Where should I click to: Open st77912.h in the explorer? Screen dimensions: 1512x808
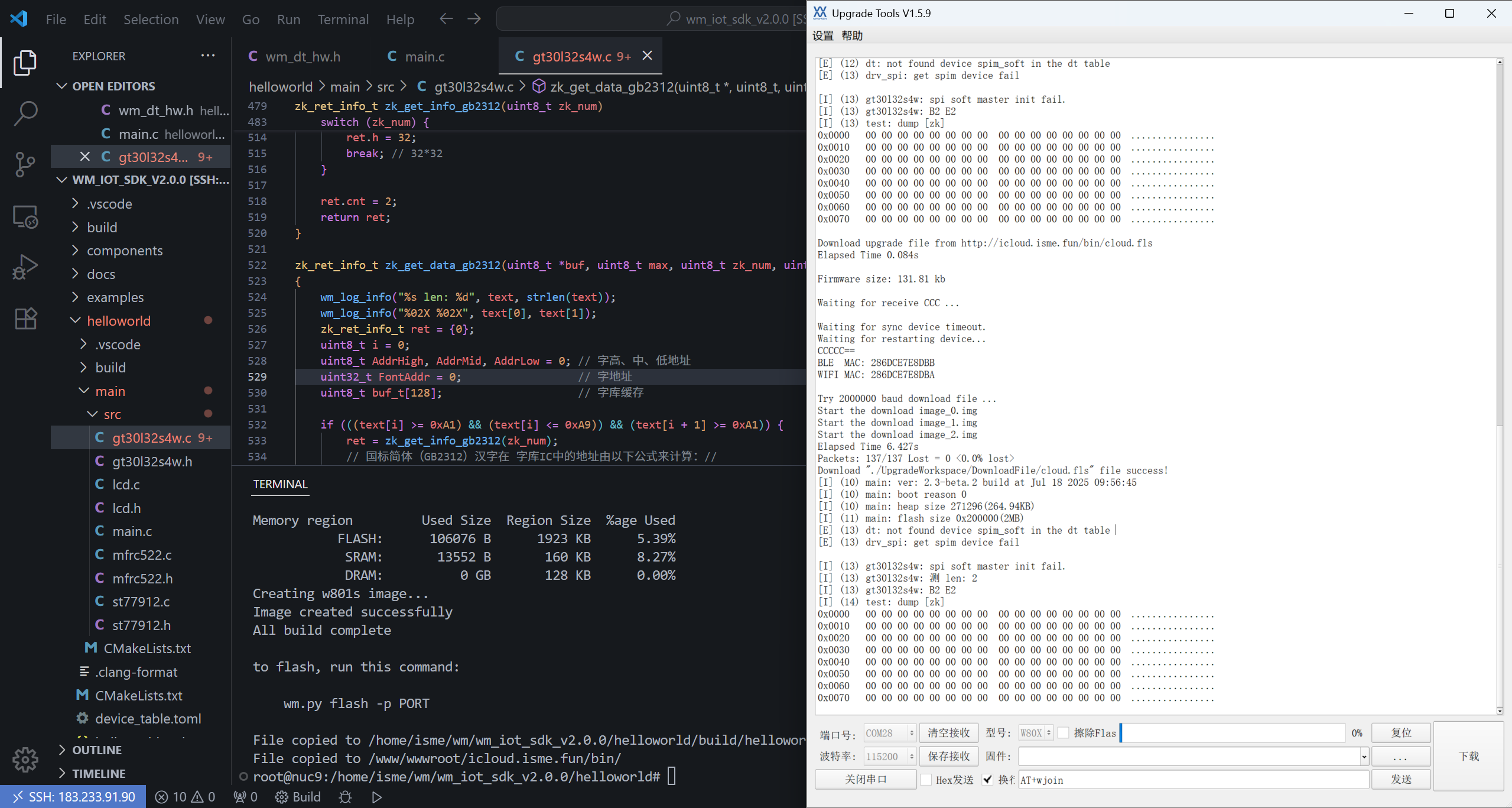141,625
